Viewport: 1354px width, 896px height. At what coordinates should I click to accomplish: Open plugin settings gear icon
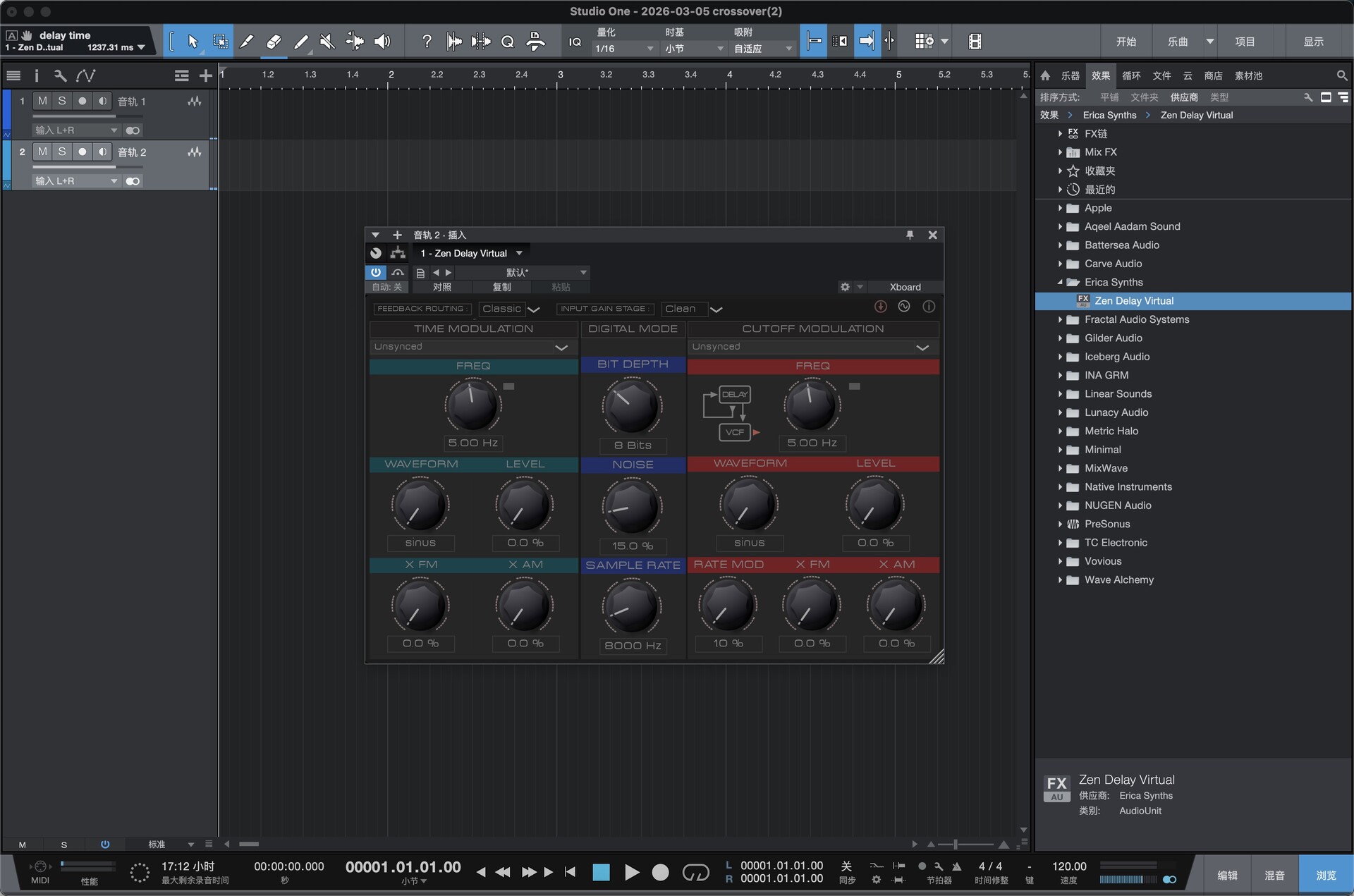pos(845,287)
